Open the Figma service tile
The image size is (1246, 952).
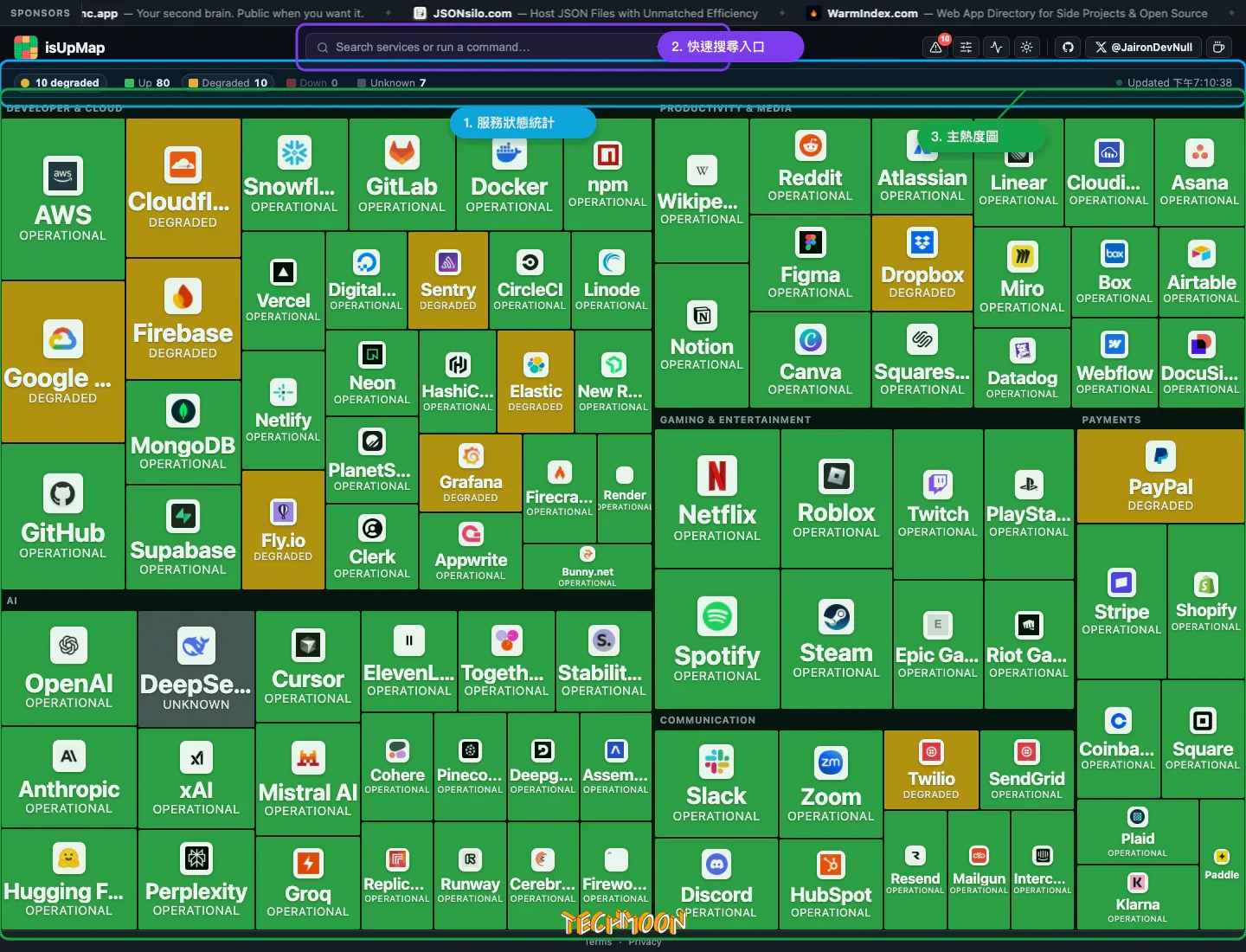tap(810, 263)
